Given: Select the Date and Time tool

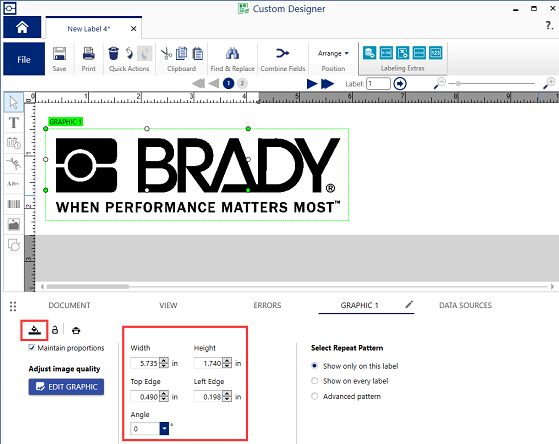Looking at the screenshot, I should click(14, 143).
